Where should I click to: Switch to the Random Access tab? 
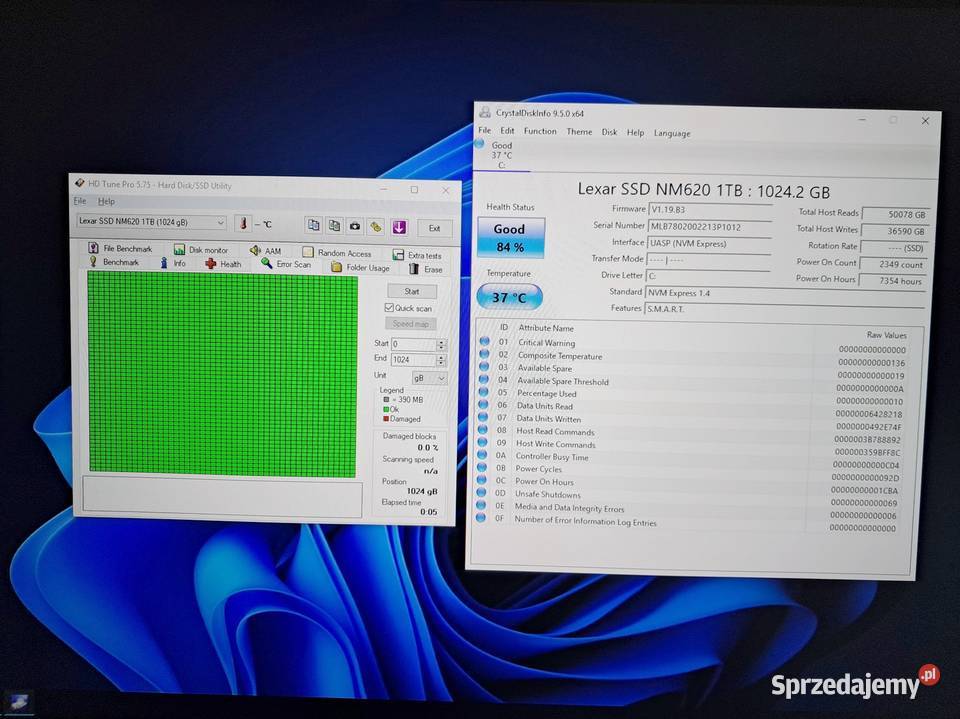click(x=337, y=252)
